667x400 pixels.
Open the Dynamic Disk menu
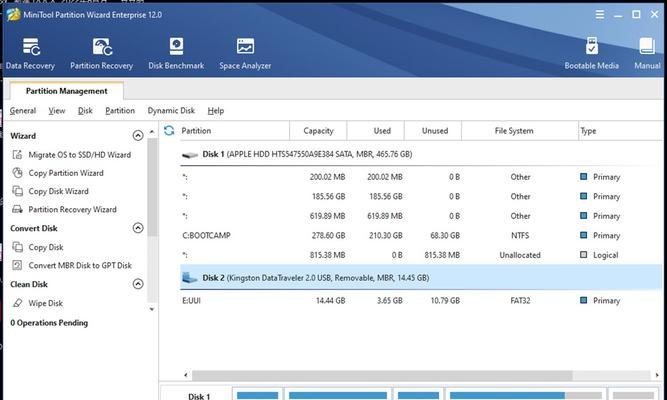[171, 111]
